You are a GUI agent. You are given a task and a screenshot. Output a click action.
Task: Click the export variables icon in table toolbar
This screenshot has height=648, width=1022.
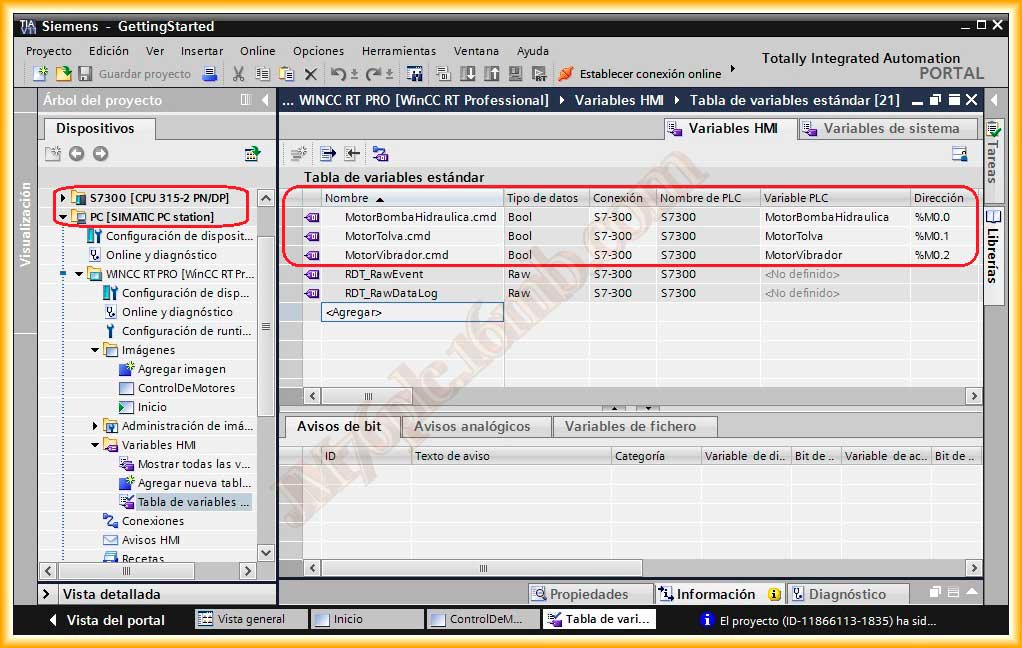coord(327,154)
